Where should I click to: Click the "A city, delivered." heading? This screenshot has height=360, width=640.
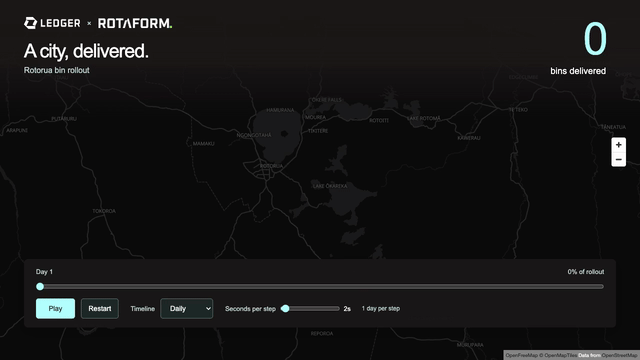tap(86, 51)
